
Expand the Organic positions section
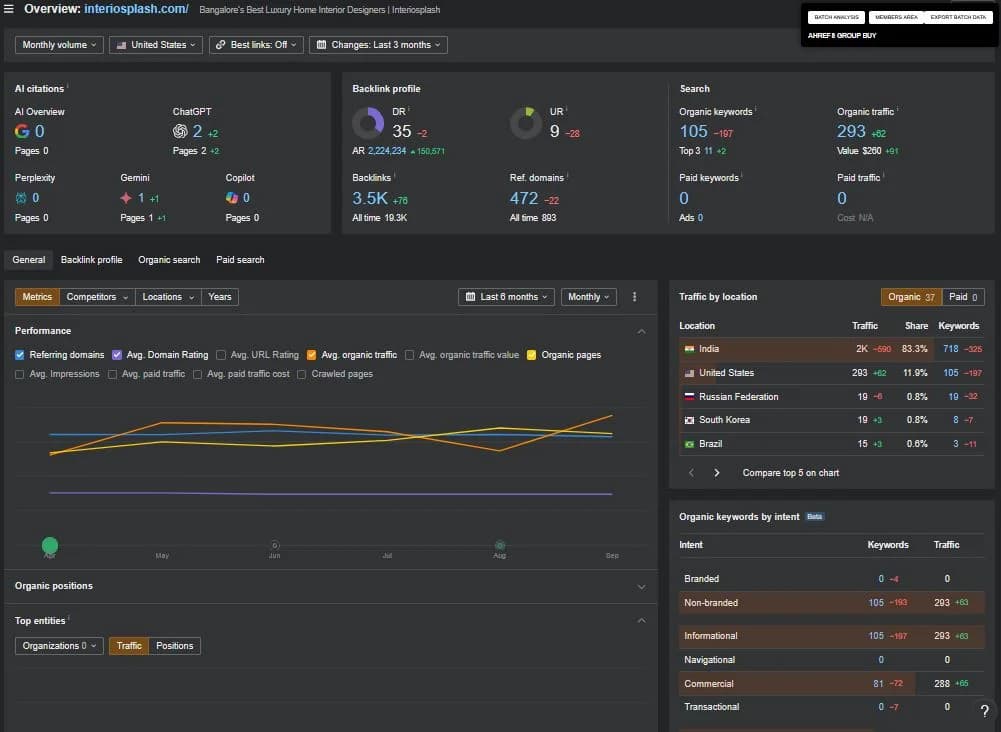tap(641, 587)
